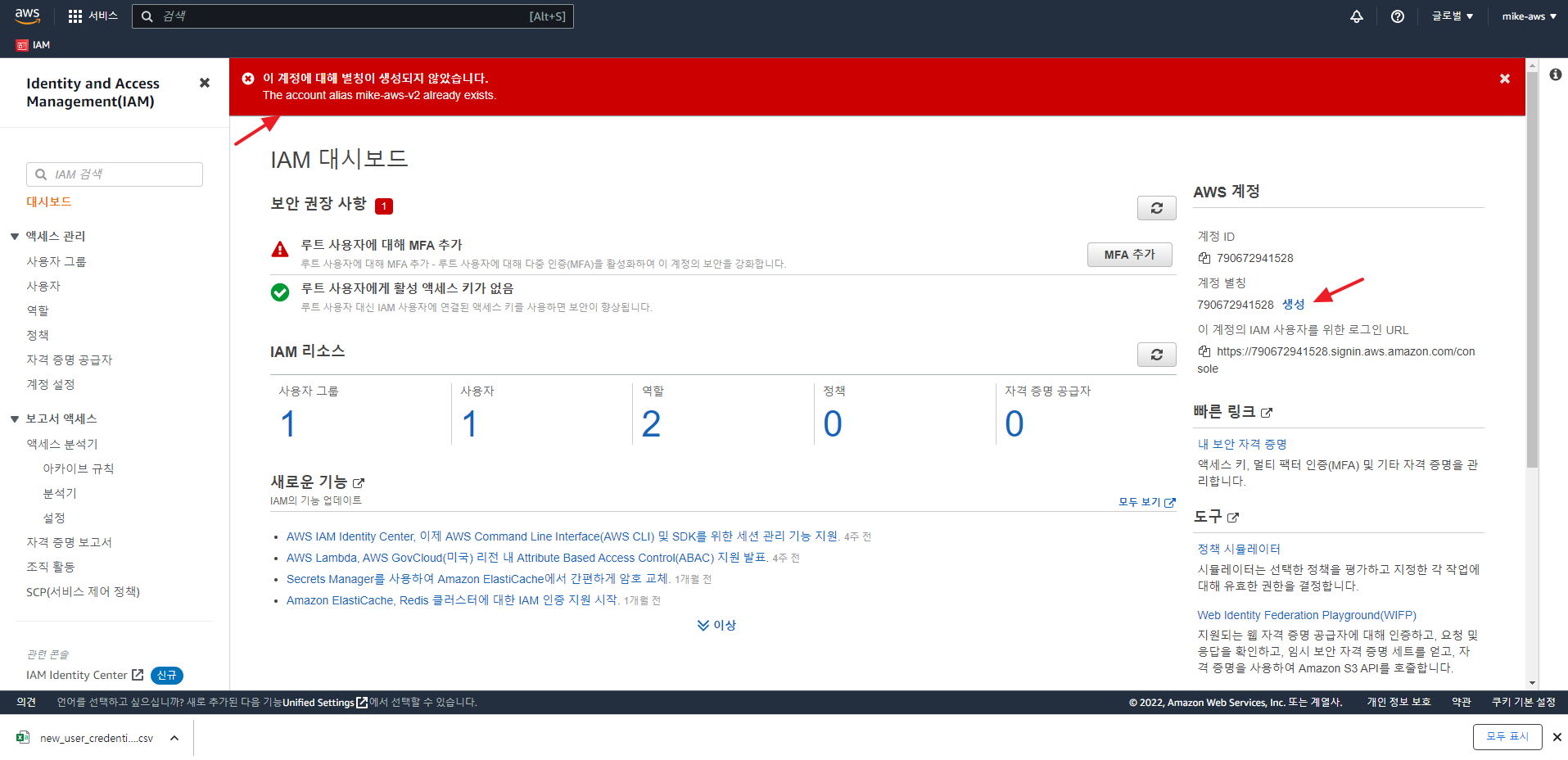The image size is (1568, 760).
Task: Open IAM Identity Center external link icon
Action: pyautogui.click(x=138, y=675)
